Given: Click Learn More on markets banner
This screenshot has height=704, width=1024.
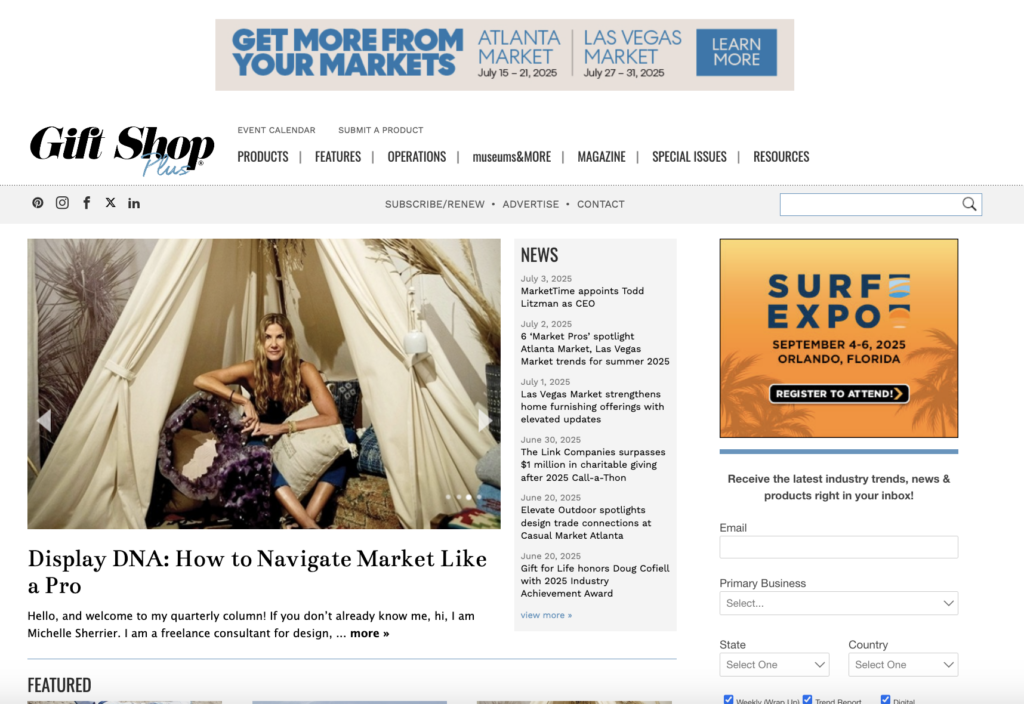Looking at the screenshot, I should [x=736, y=52].
